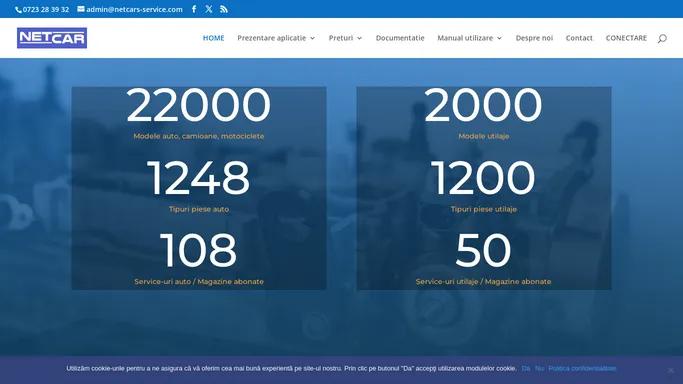Click the 1200 counter number
The image size is (683, 384).
coord(484,178)
